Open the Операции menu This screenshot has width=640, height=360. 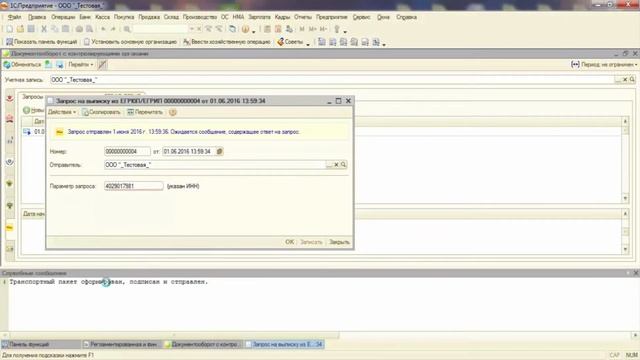tap(63, 17)
